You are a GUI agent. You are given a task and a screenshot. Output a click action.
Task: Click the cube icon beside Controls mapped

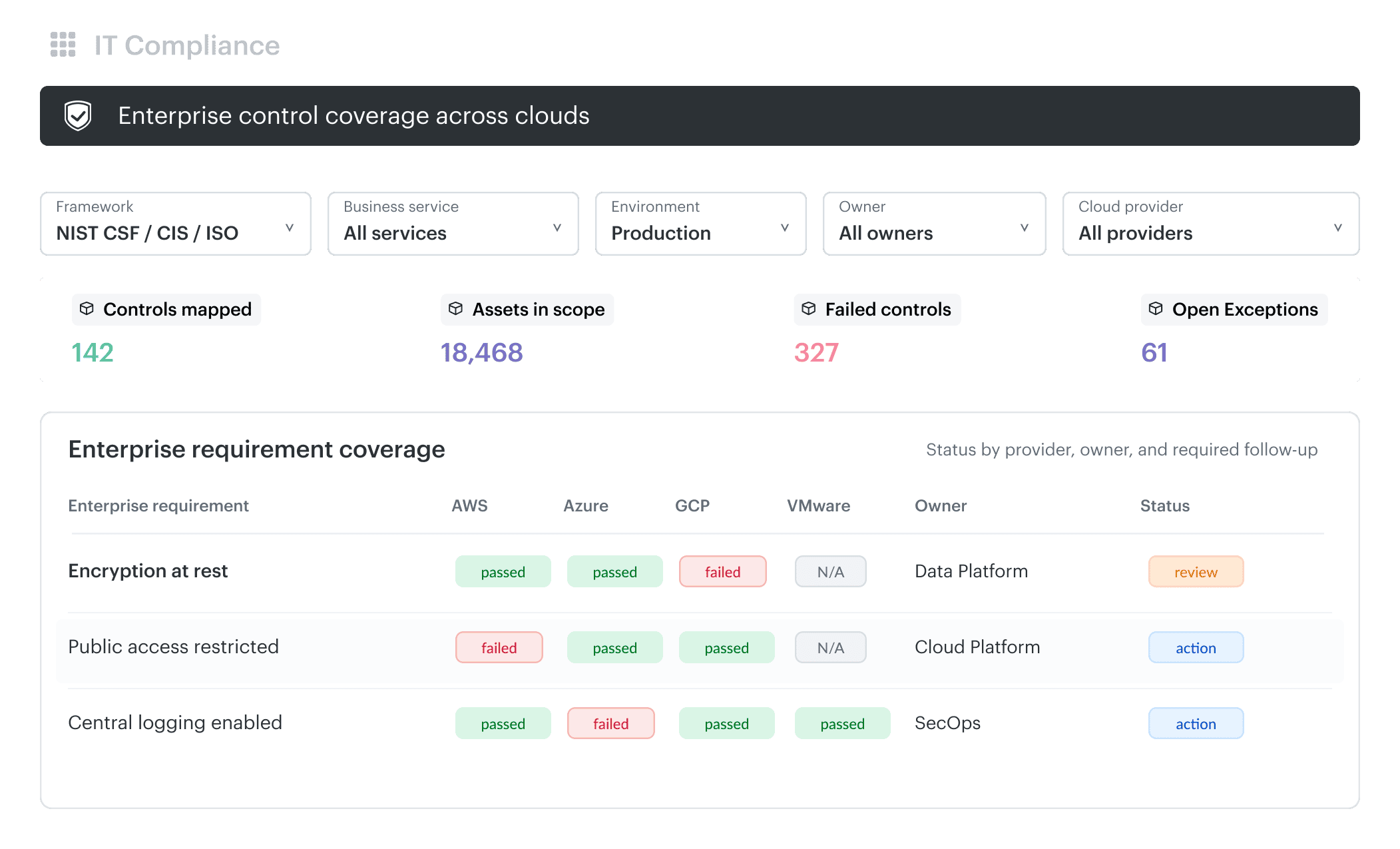pyautogui.click(x=87, y=309)
